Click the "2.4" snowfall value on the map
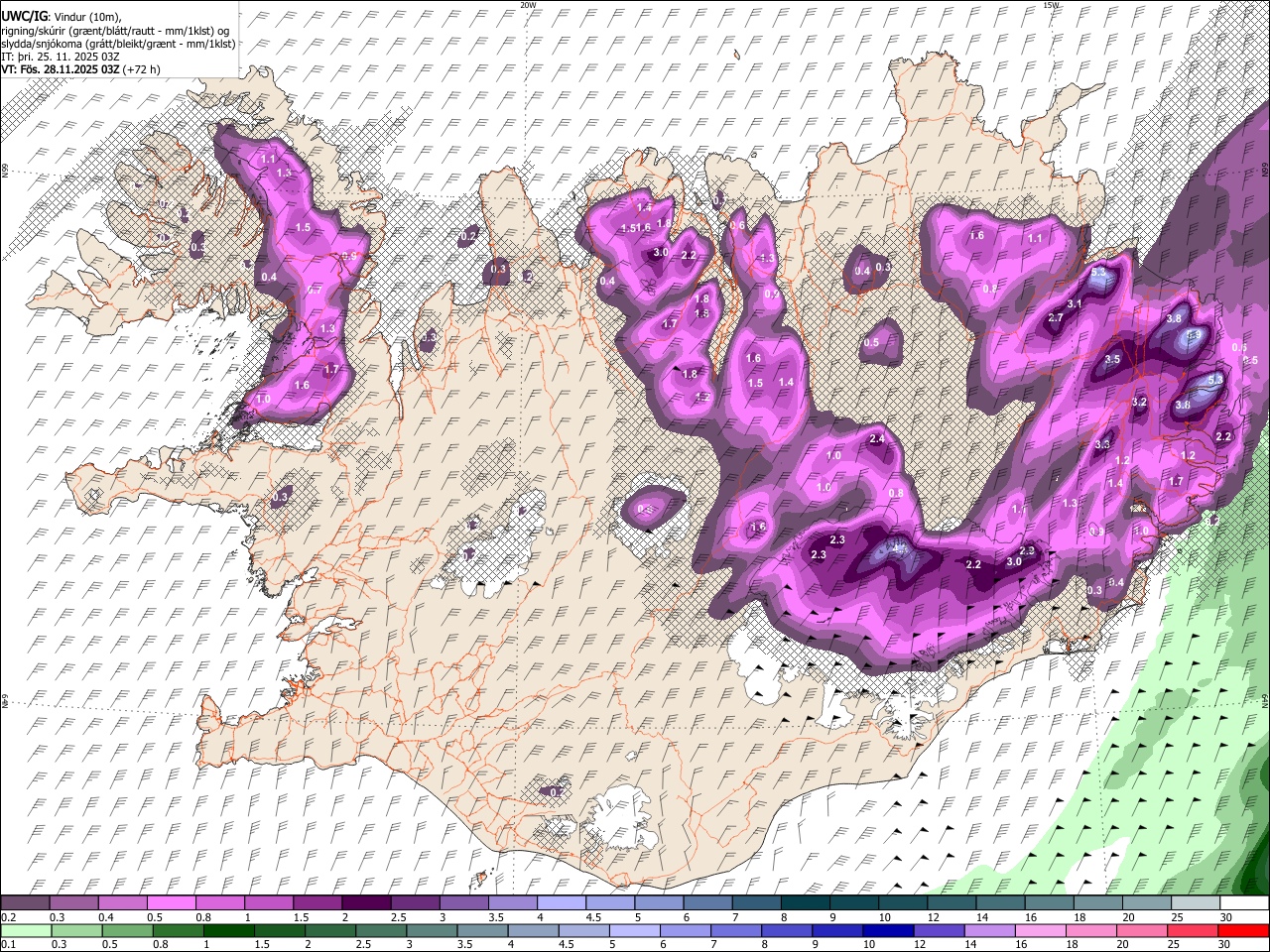Screen dimensions: 1270x952 tap(877, 439)
